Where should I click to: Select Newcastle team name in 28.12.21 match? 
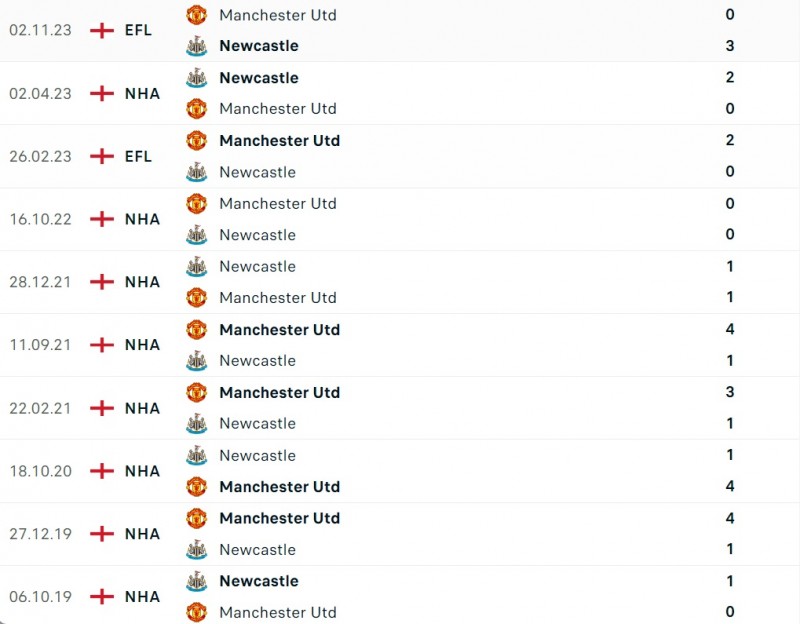257,267
